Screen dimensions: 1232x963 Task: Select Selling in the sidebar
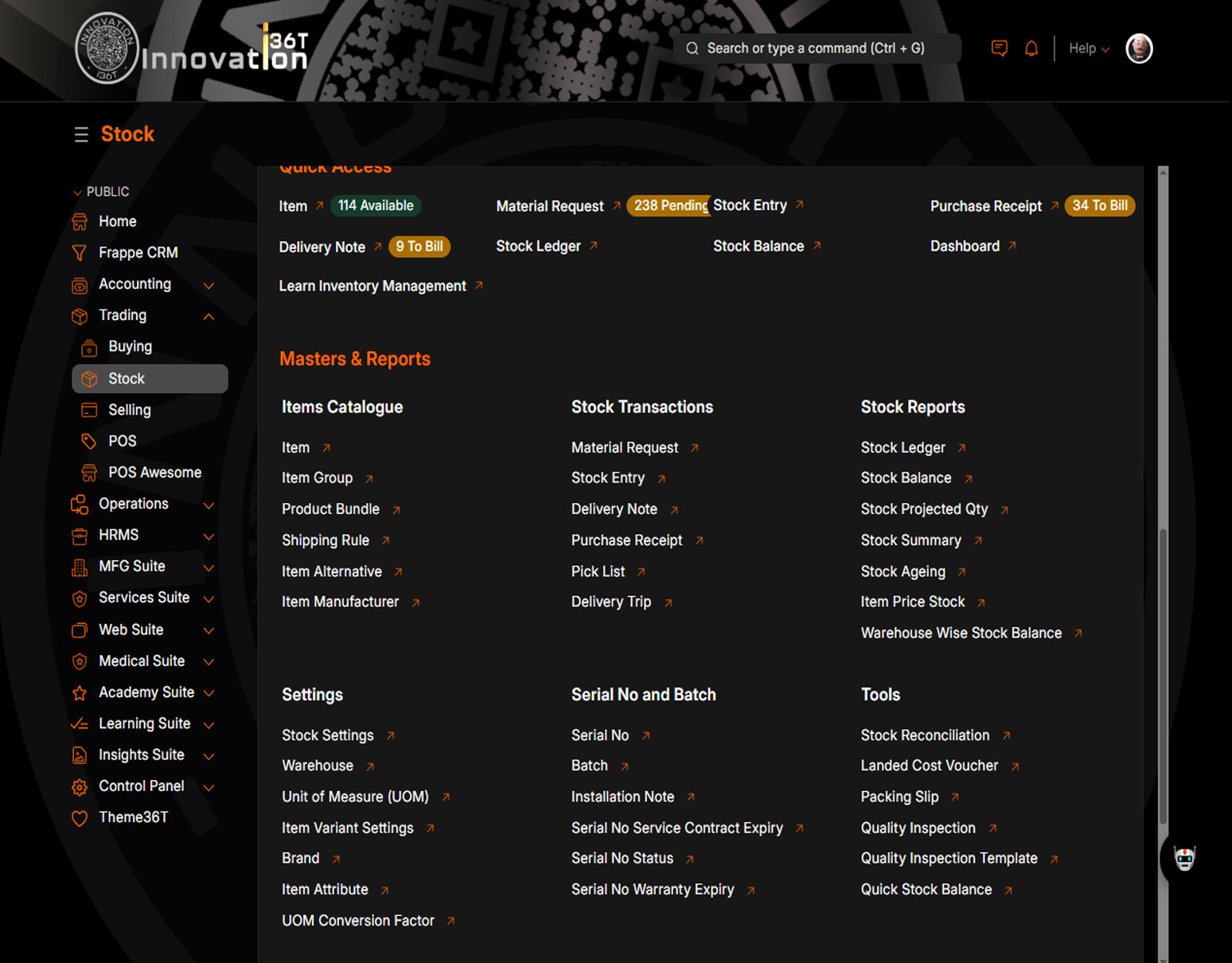(x=129, y=410)
